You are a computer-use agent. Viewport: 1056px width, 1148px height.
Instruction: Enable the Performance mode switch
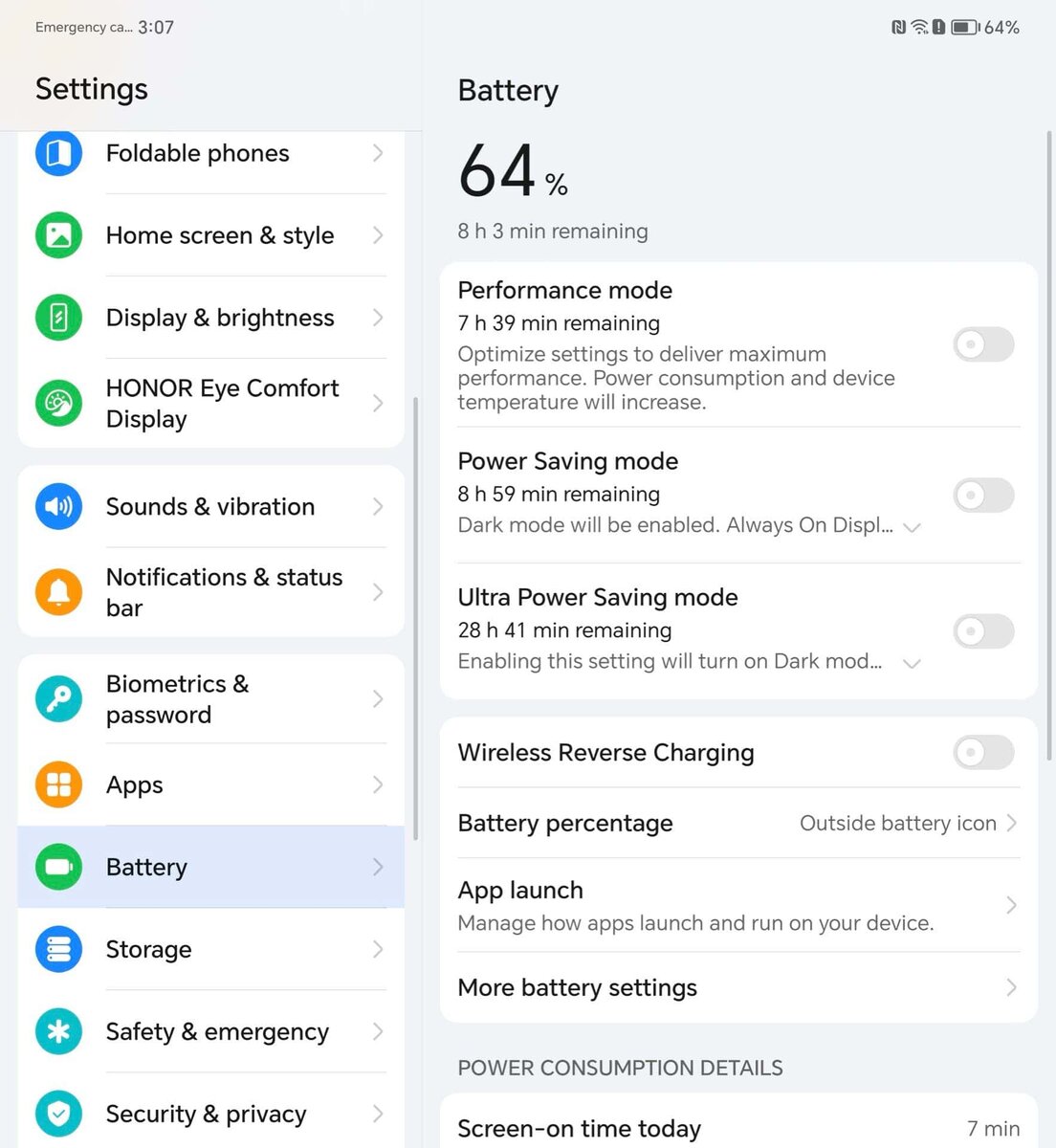pyautogui.click(x=983, y=344)
